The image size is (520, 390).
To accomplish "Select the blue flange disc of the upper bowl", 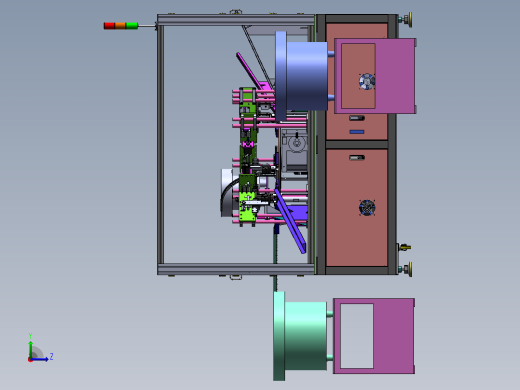I will (281, 76).
